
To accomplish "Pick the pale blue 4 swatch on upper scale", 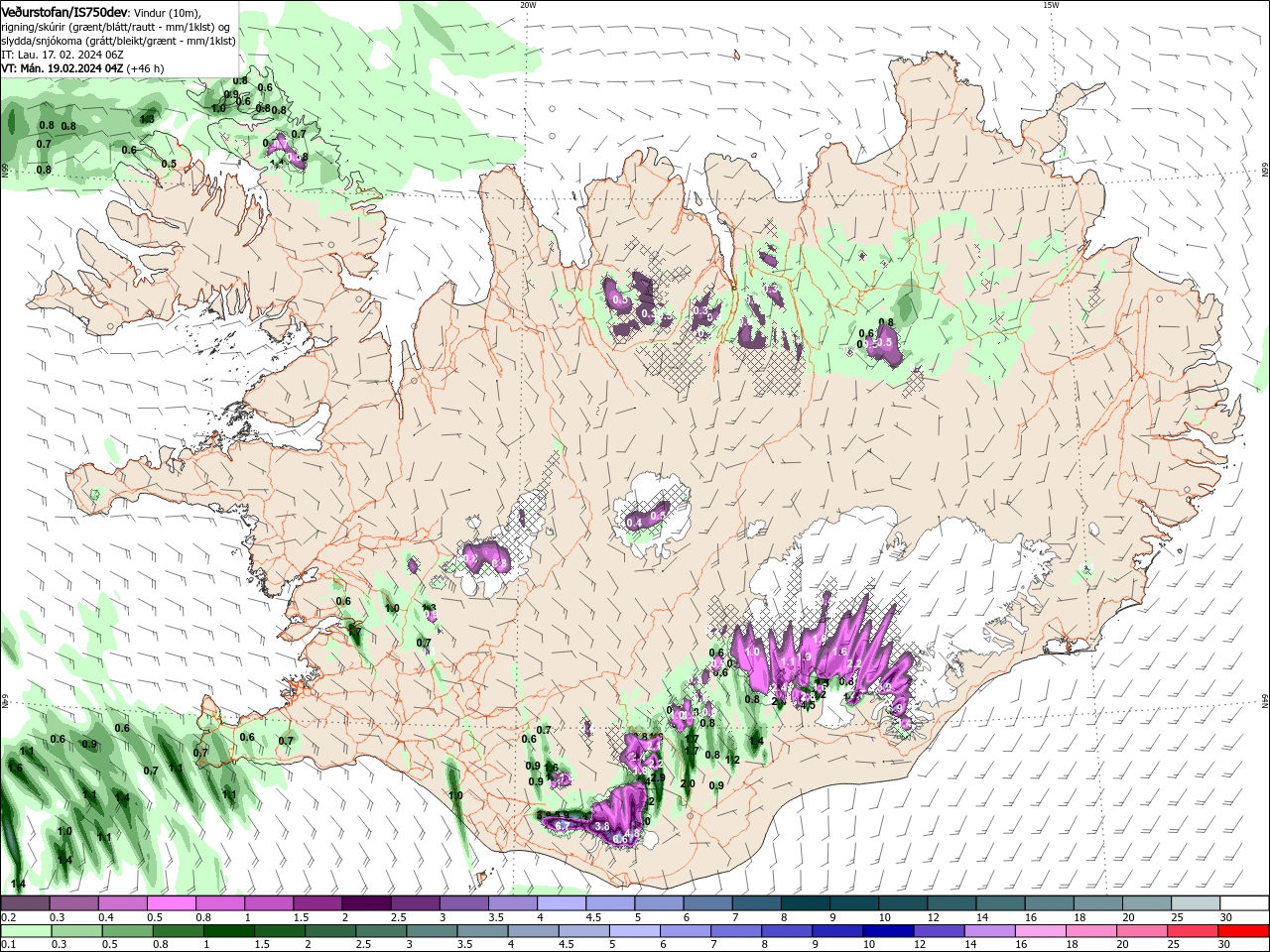I will pos(561,903).
